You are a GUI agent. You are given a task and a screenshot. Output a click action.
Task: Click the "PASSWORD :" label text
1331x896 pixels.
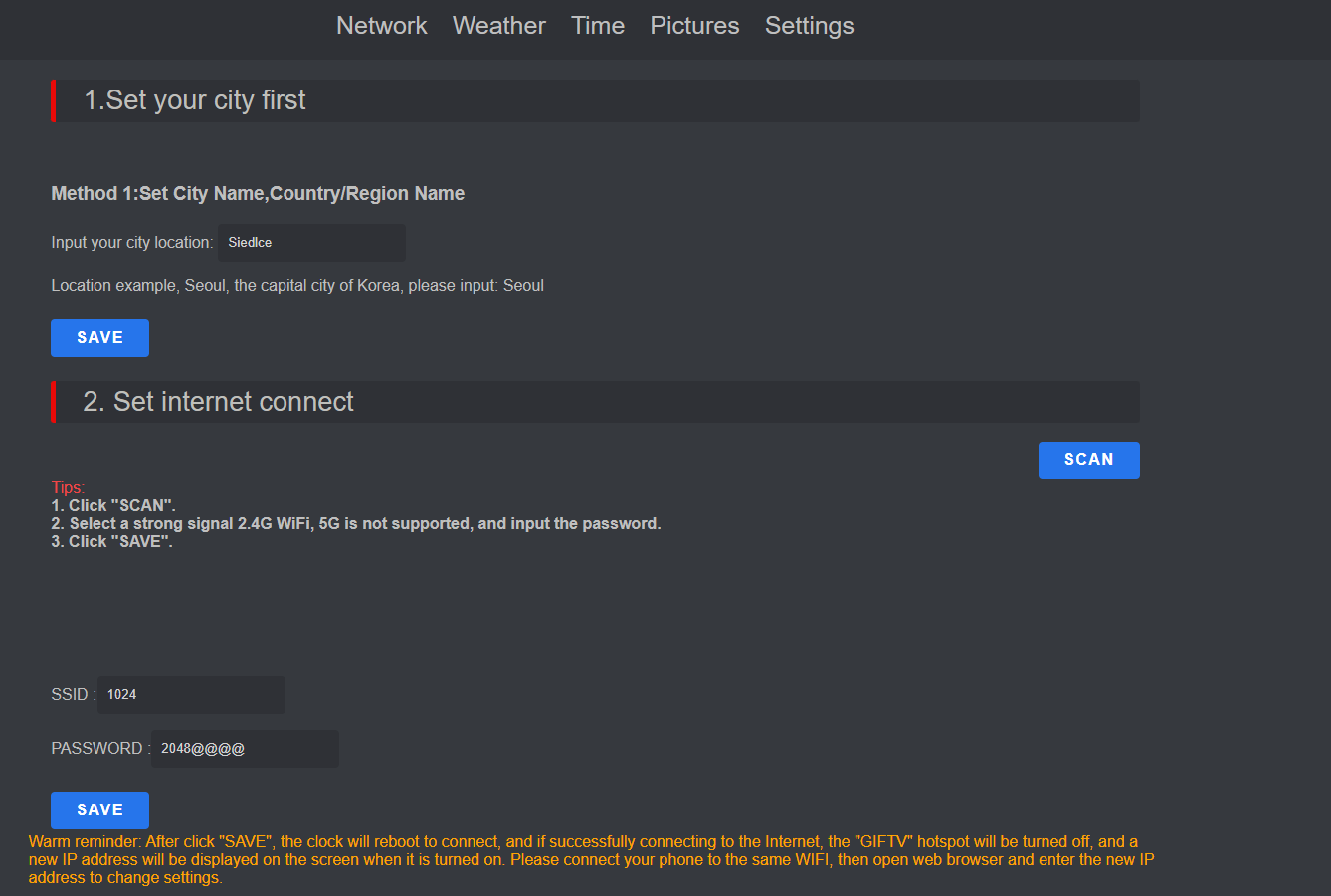coord(100,749)
